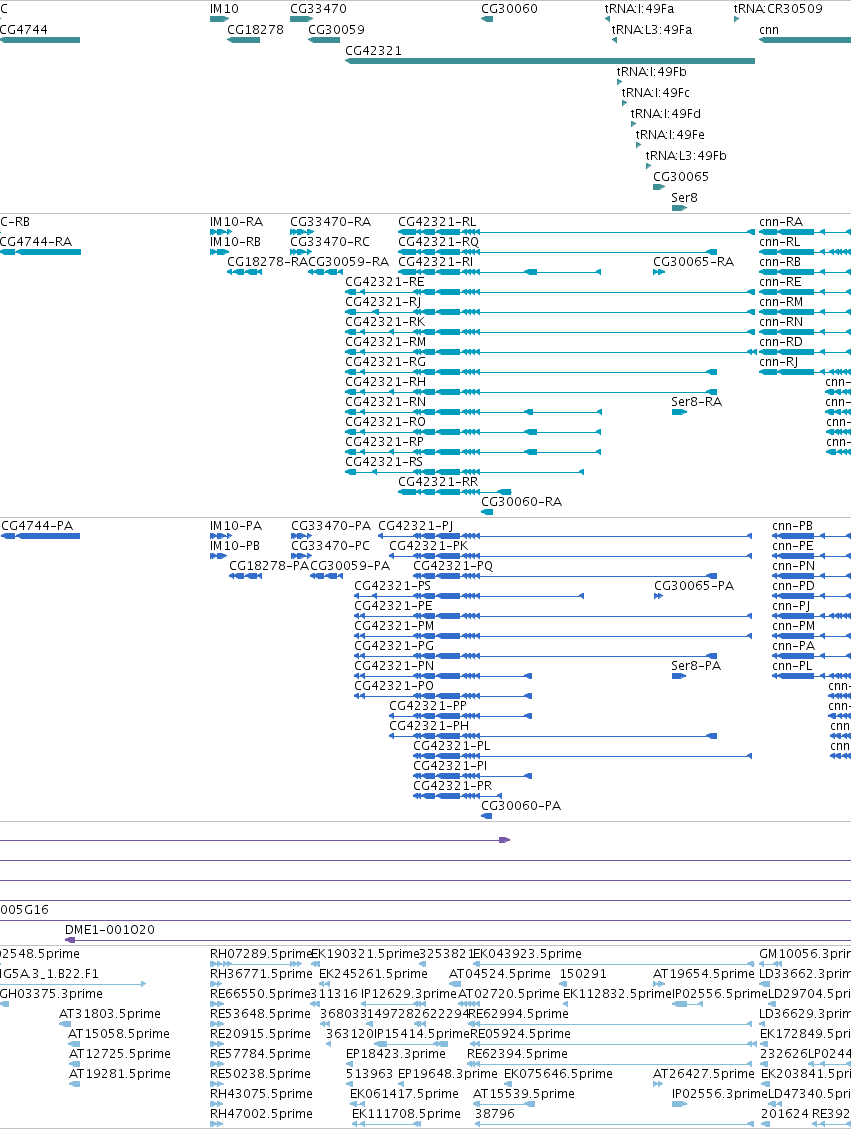Click protein CG42321-PH
This screenshot has width=851, height=1129.
pyautogui.click(x=428, y=726)
